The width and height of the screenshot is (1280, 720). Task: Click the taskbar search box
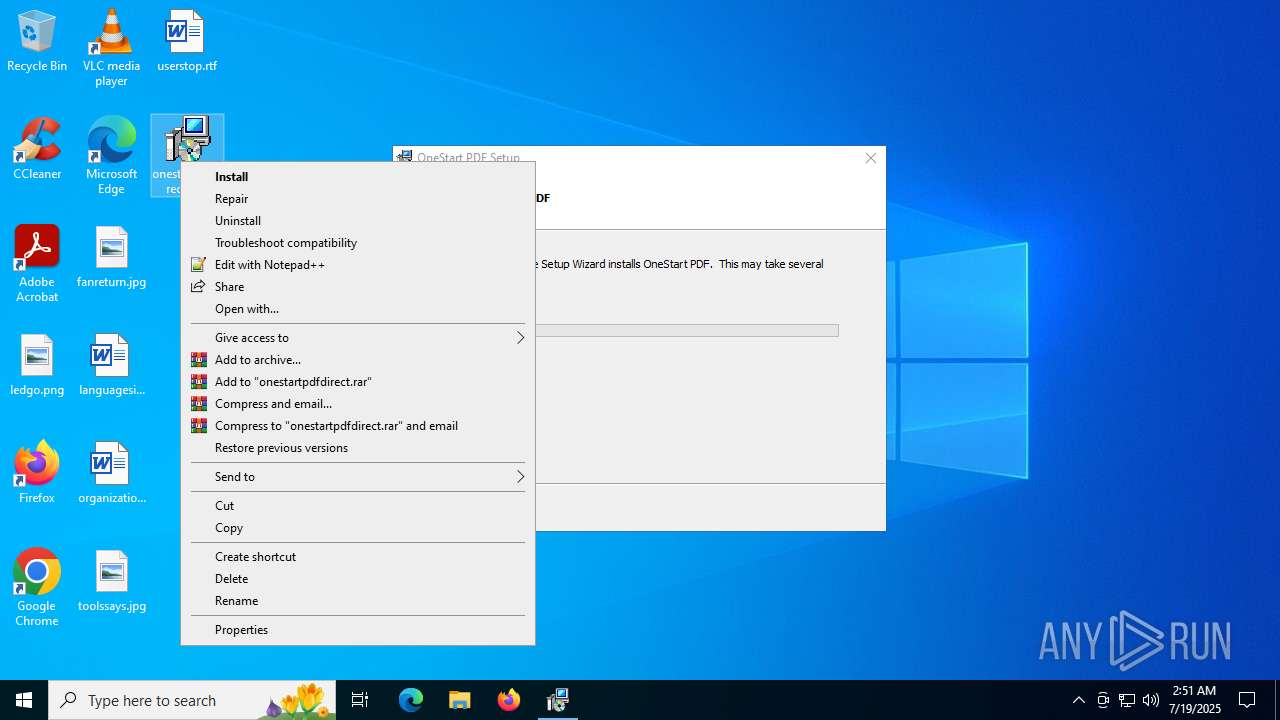click(192, 700)
